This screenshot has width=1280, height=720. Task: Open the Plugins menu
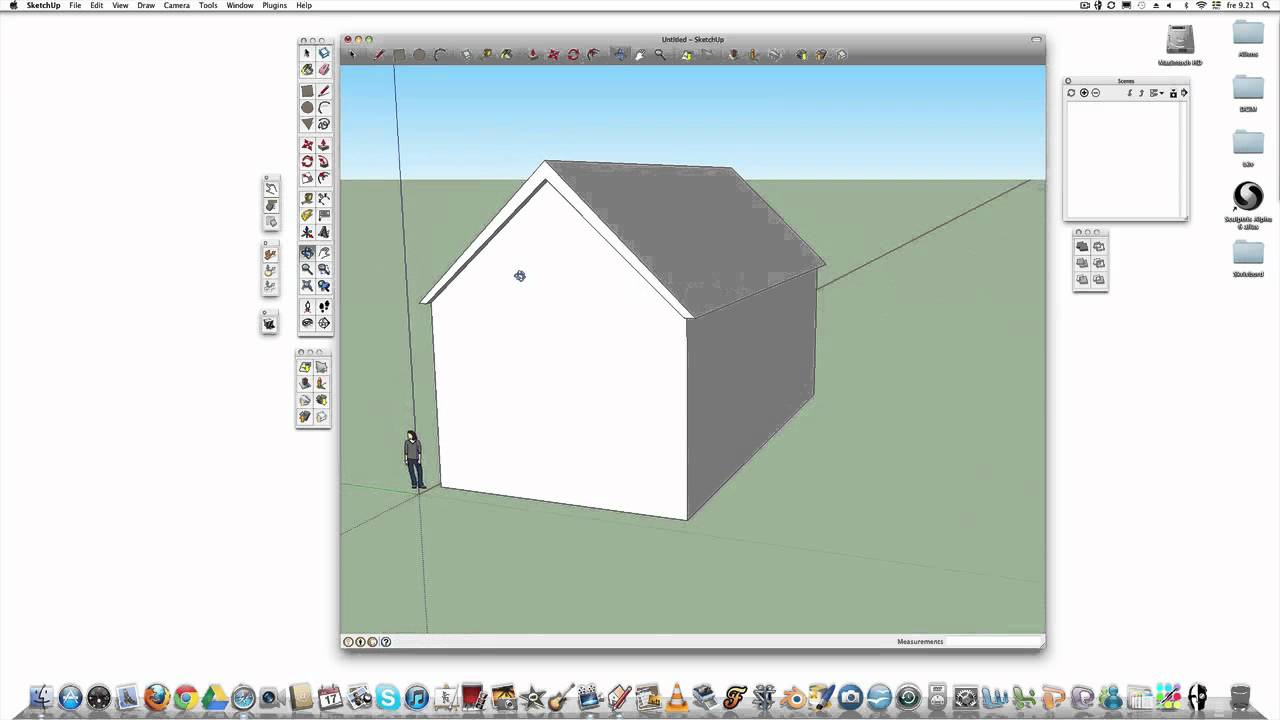click(x=274, y=5)
